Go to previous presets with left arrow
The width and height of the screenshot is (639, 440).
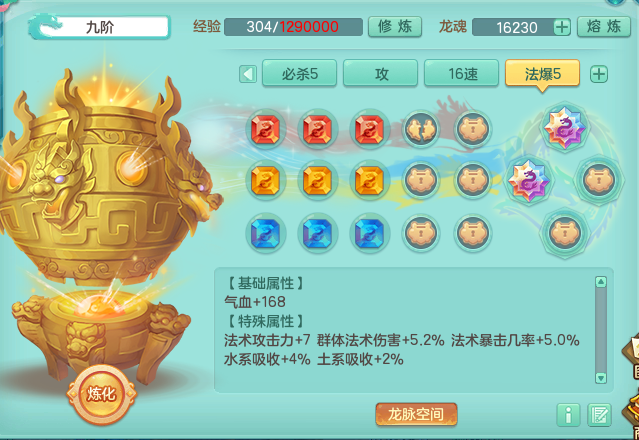pos(248,74)
